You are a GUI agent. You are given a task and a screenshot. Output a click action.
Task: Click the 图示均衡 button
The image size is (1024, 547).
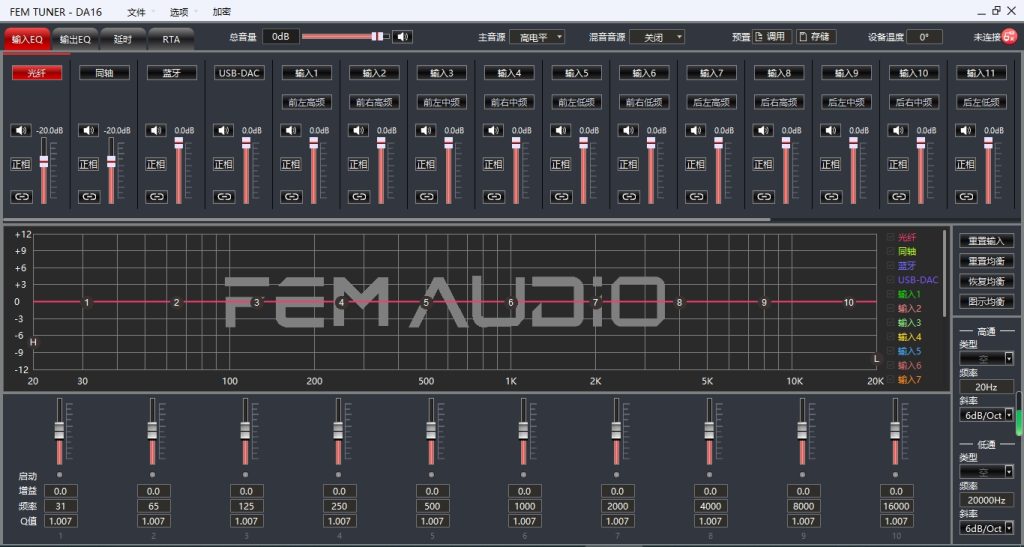tap(986, 302)
